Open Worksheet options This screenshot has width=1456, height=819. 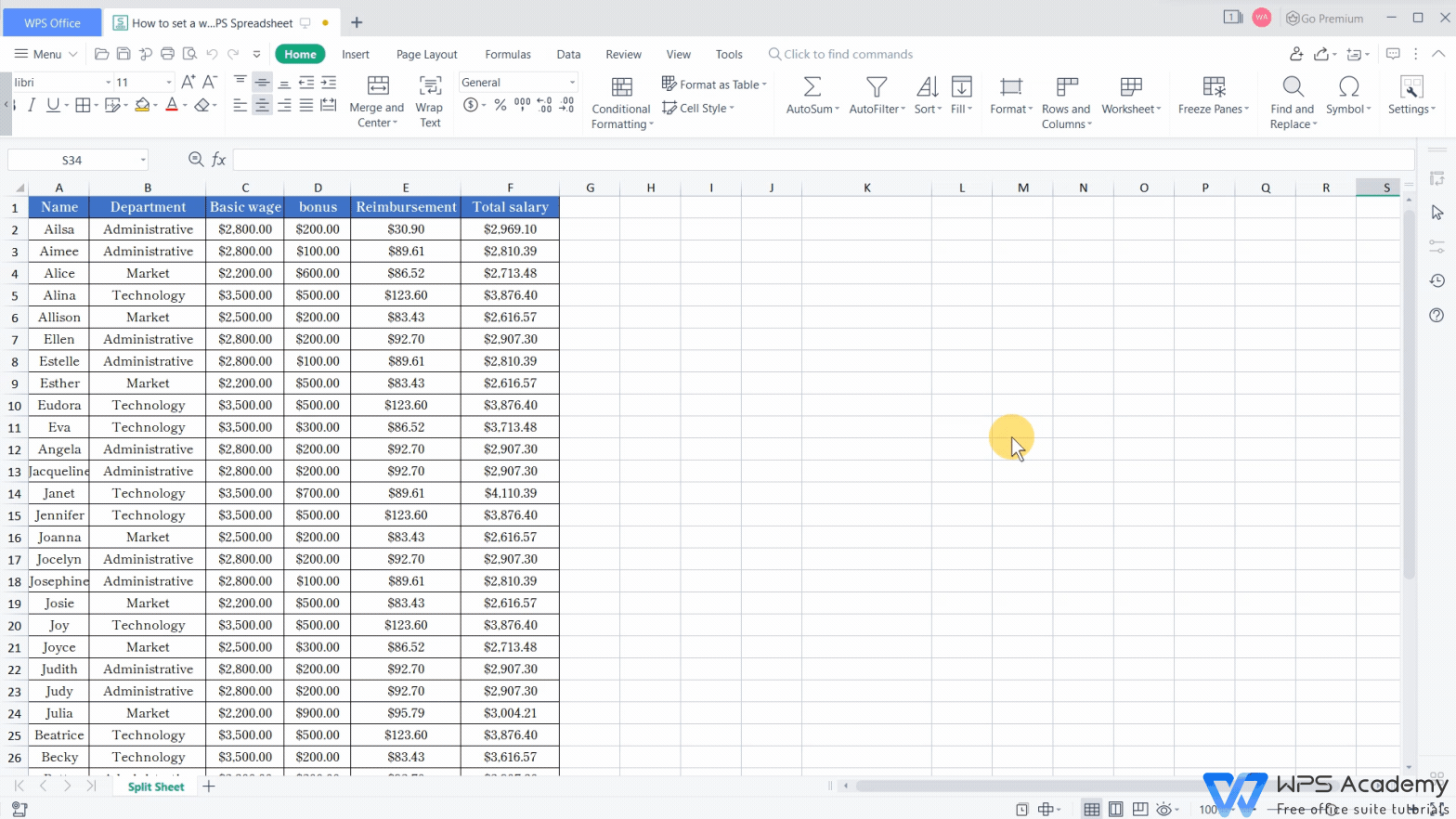1131,96
